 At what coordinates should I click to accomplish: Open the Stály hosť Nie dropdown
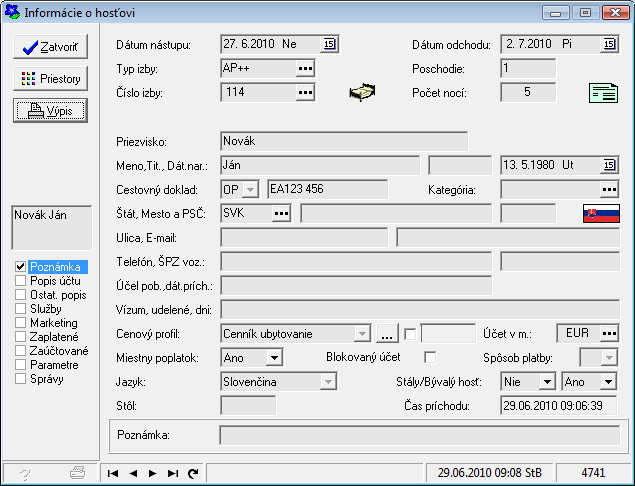546,381
